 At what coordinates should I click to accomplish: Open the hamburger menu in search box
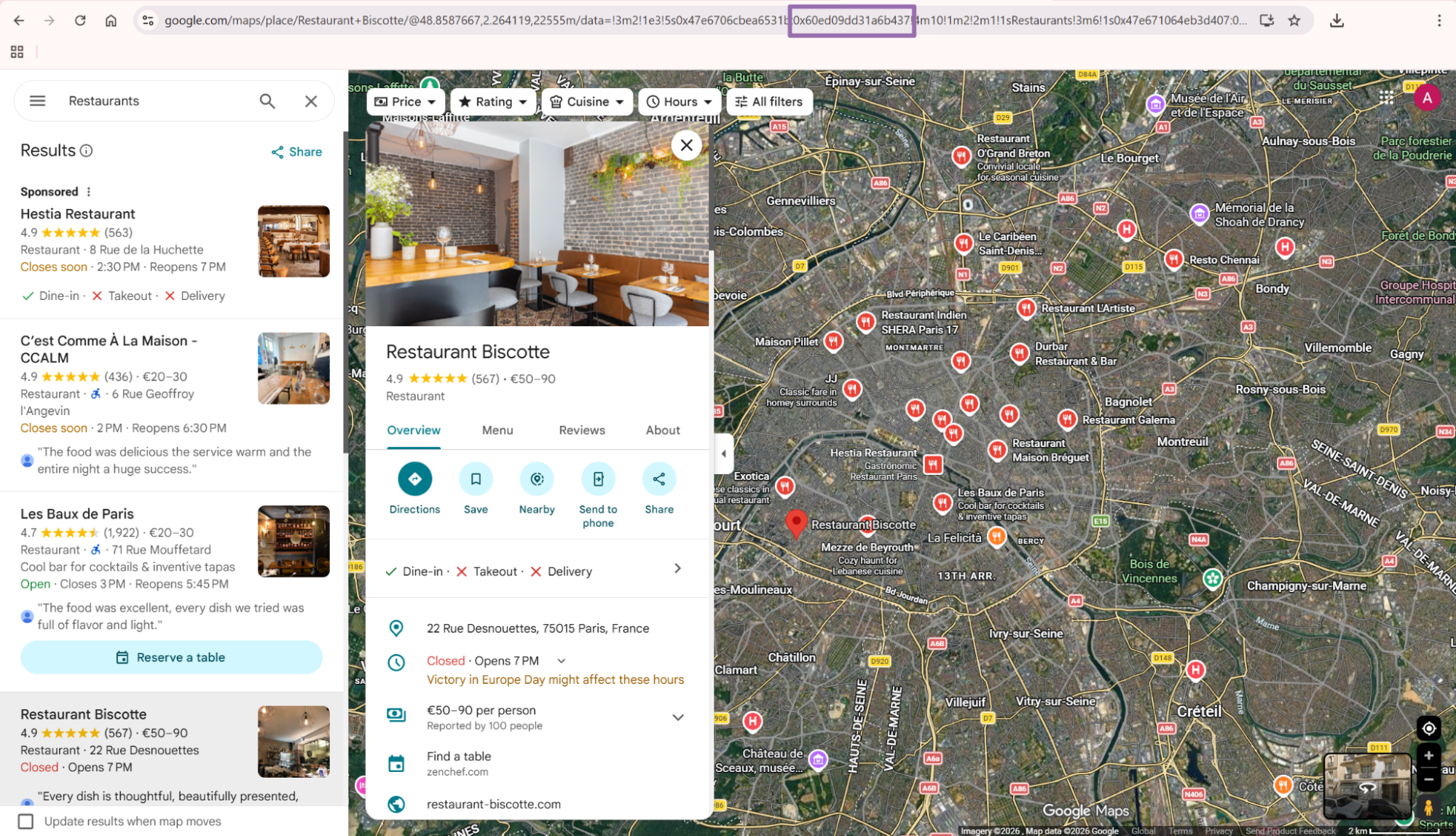(37, 101)
